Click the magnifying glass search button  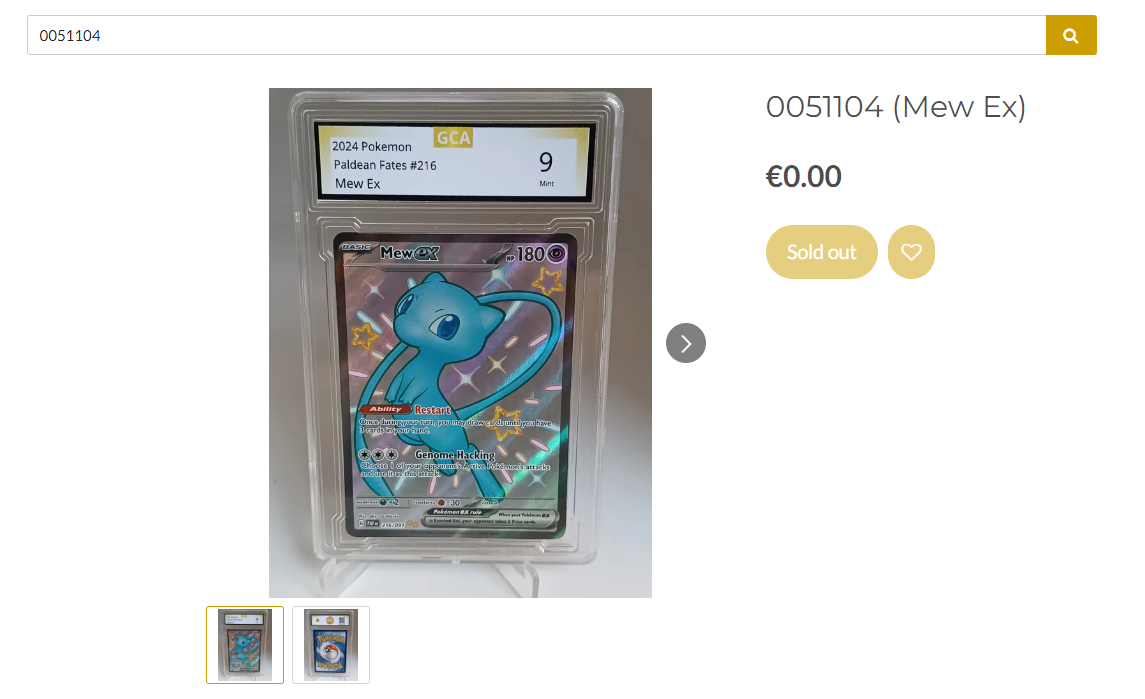1071,35
